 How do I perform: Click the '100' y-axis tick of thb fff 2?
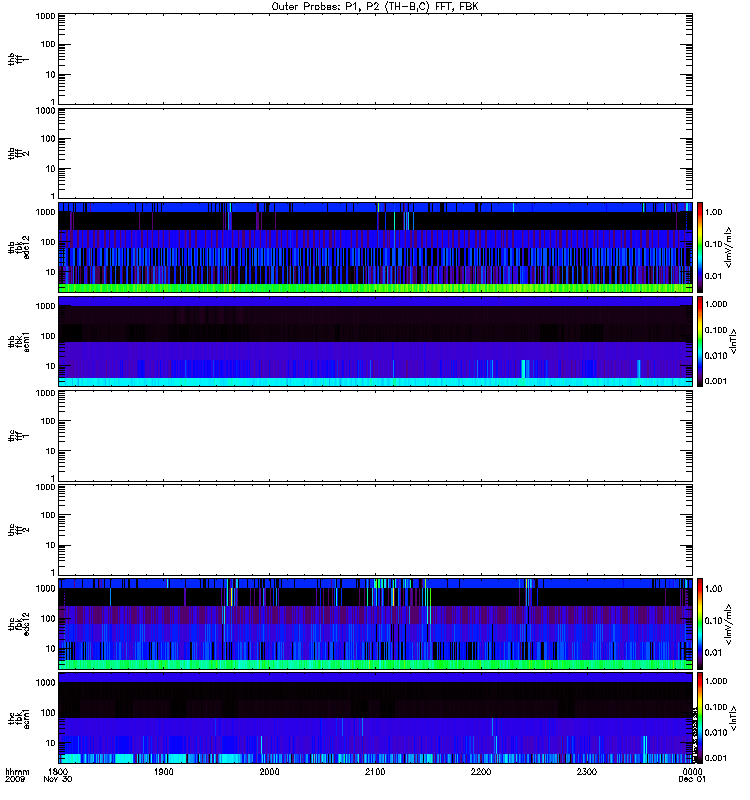pos(48,139)
